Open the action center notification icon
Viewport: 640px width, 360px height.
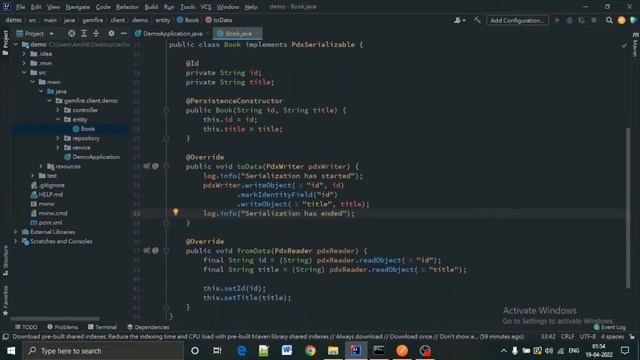tap(625, 351)
